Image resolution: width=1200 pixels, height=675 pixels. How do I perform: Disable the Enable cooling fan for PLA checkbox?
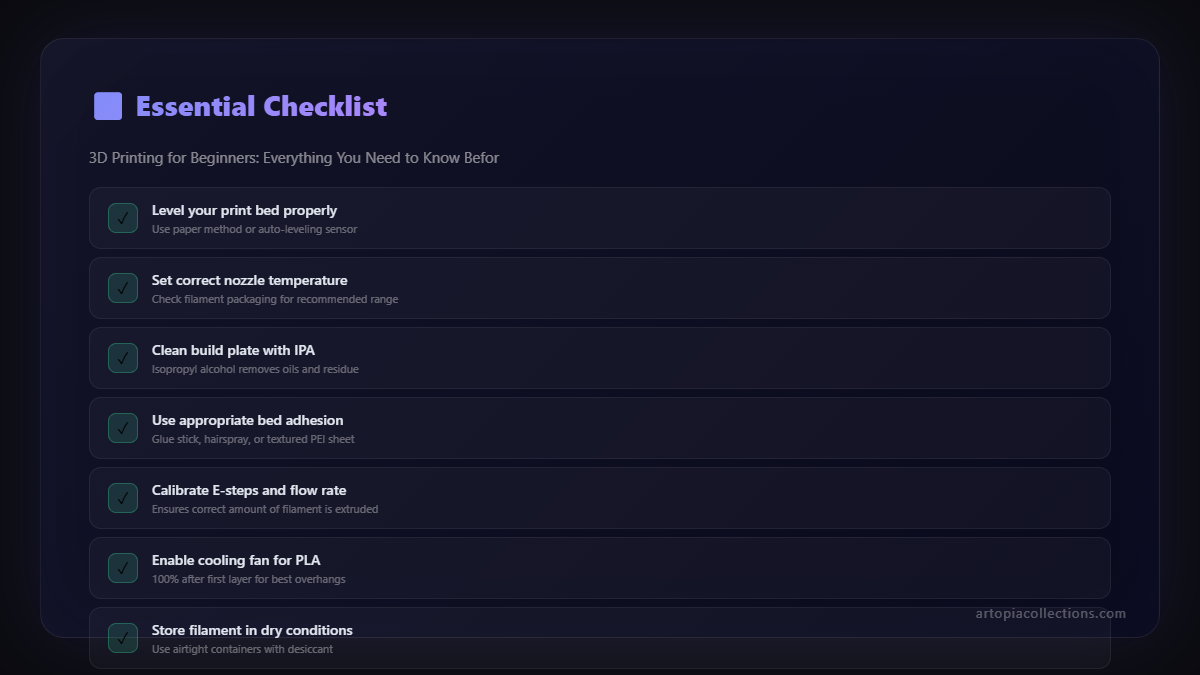point(123,568)
